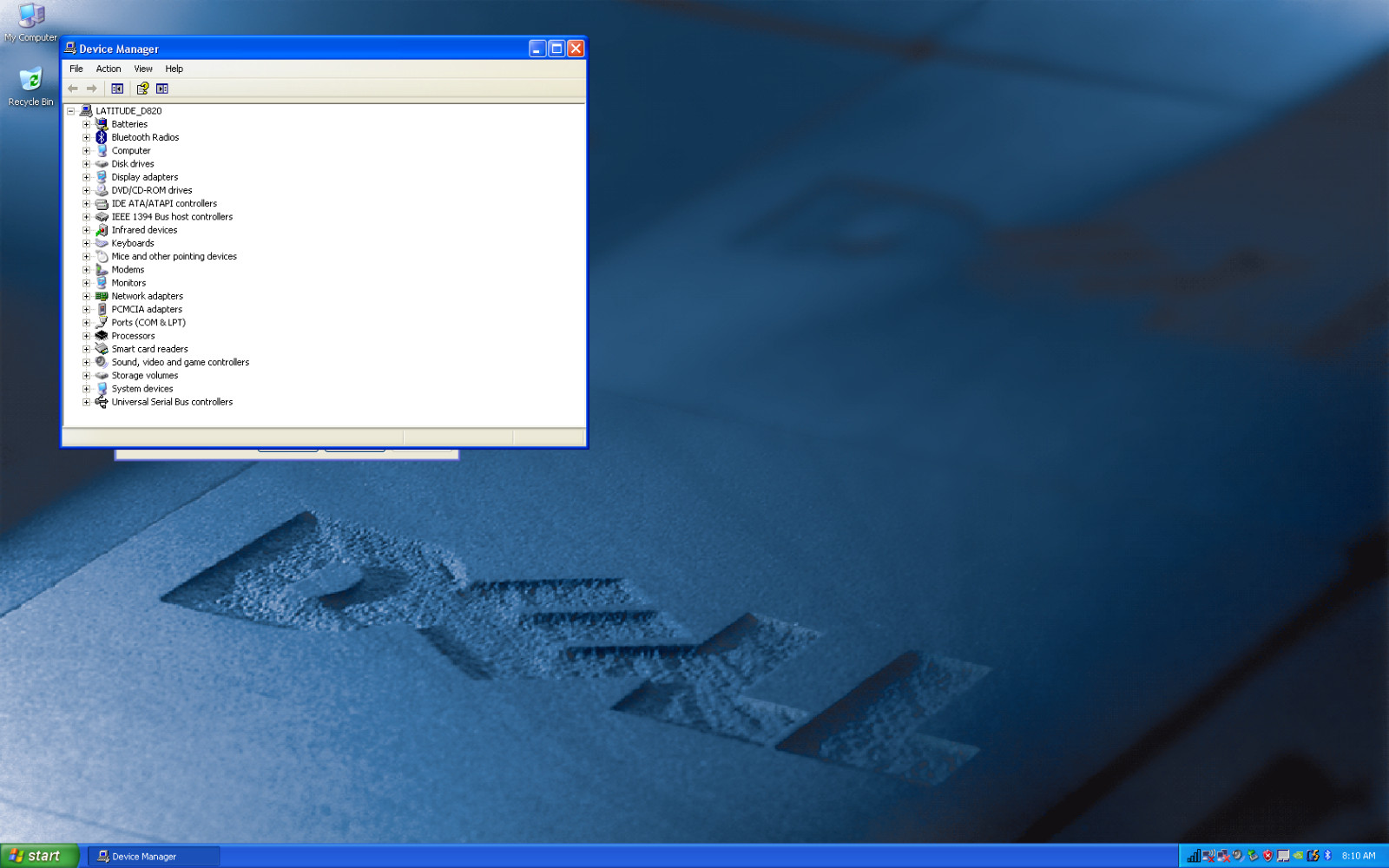
Task: Click the Forward arrow in the toolbar
Action: click(x=91, y=89)
